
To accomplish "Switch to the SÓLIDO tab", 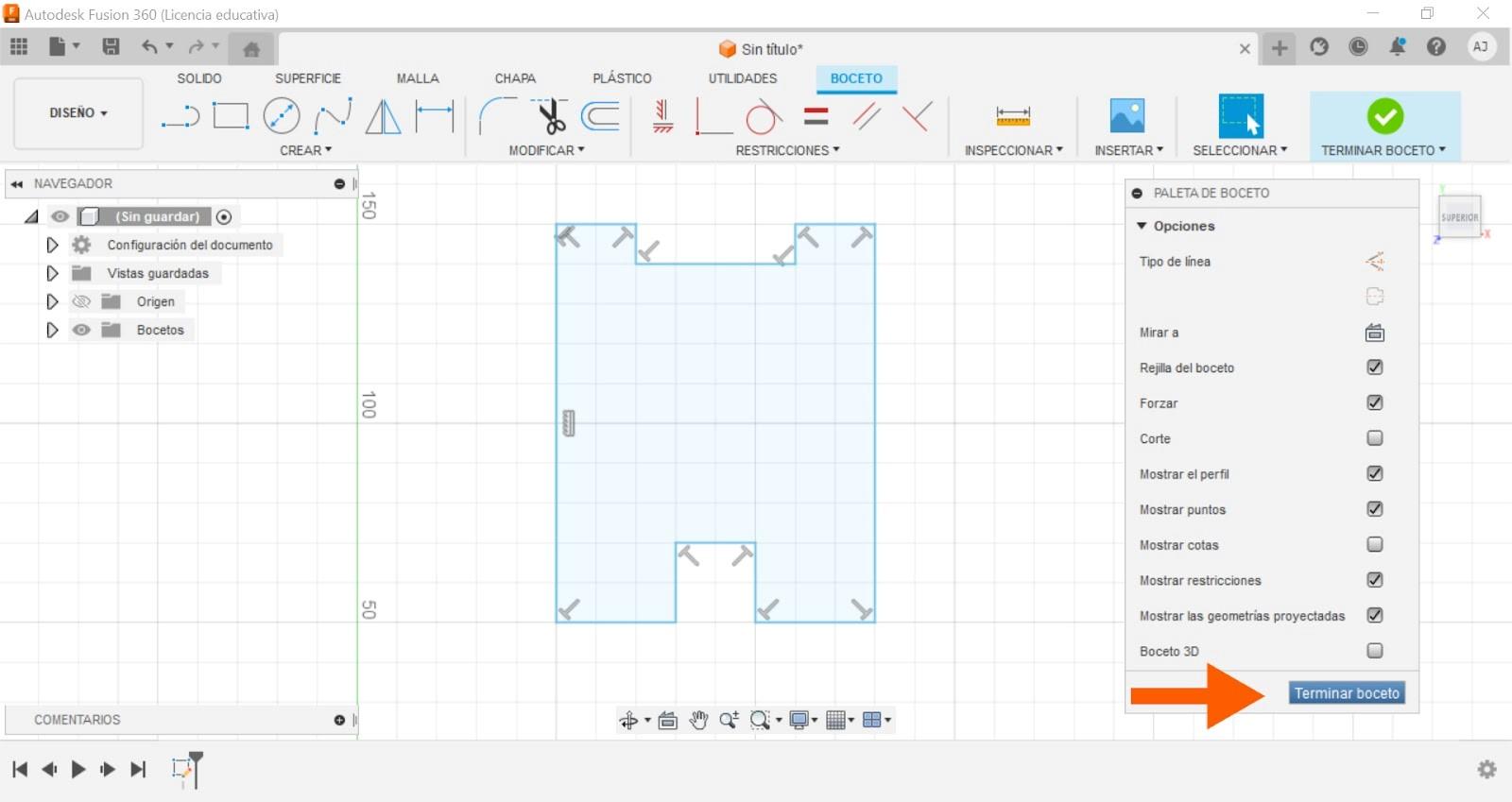I will [x=199, y=78].
